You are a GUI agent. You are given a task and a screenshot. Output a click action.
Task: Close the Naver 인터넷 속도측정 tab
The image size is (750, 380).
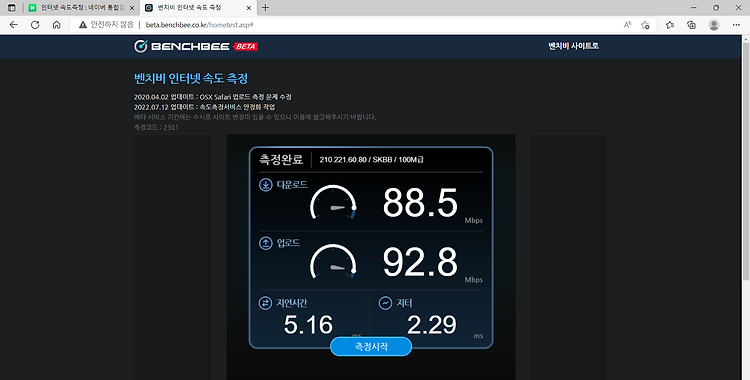pyautogui.click(x=132, y=8)
